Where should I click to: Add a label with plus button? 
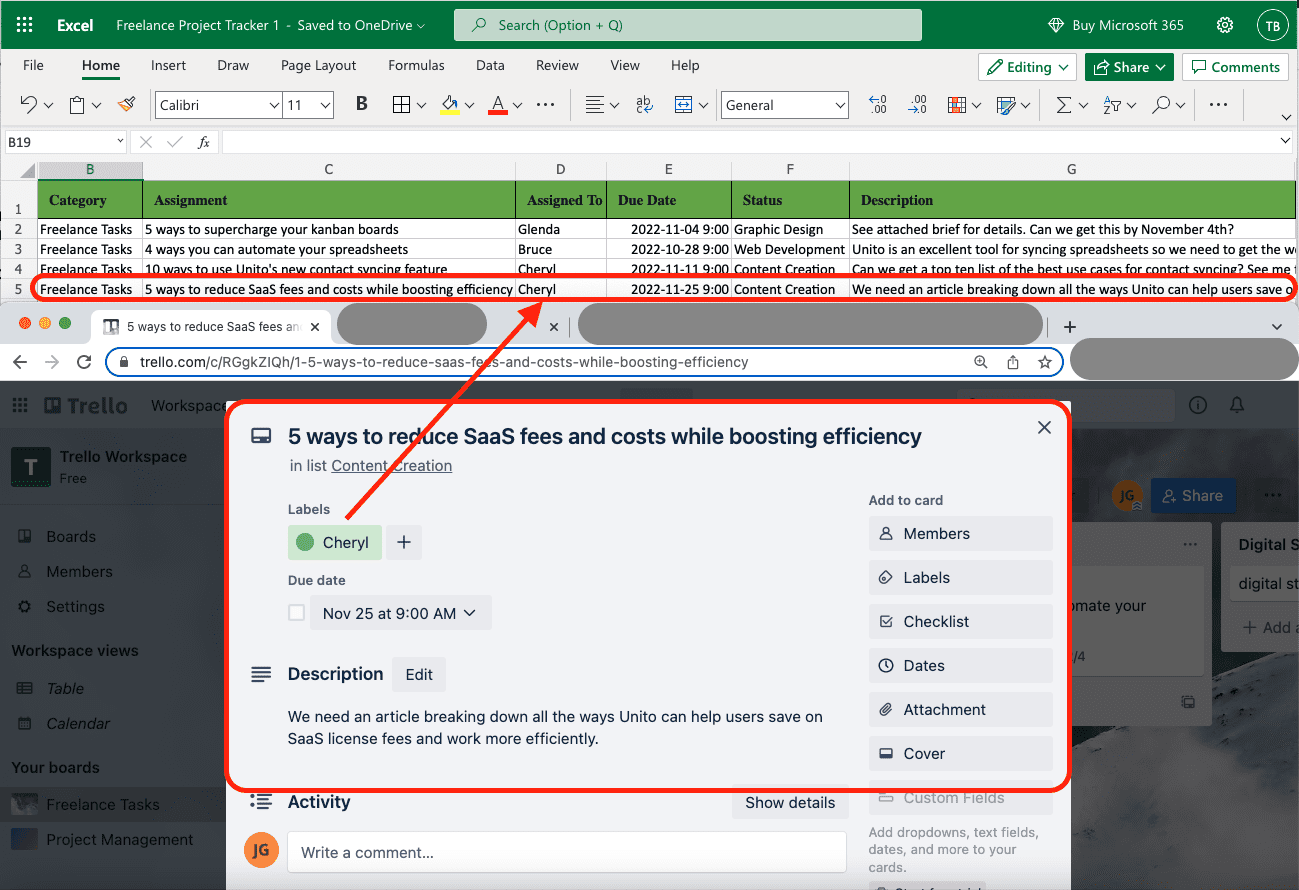[404, 543]
